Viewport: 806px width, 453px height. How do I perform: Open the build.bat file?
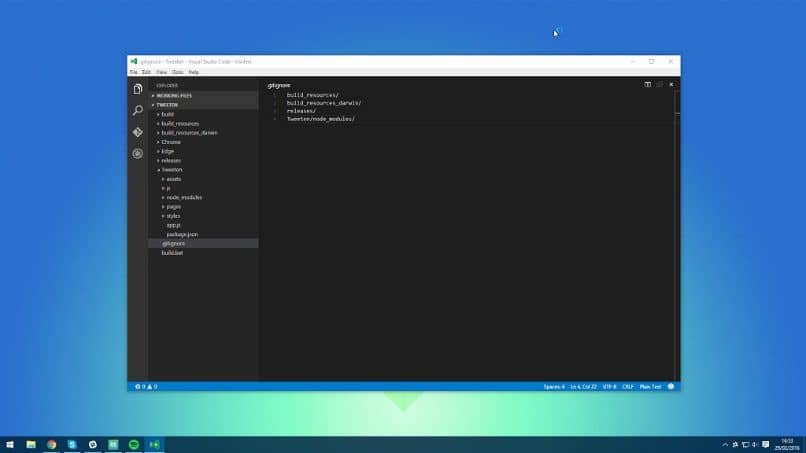pos(204,253)
